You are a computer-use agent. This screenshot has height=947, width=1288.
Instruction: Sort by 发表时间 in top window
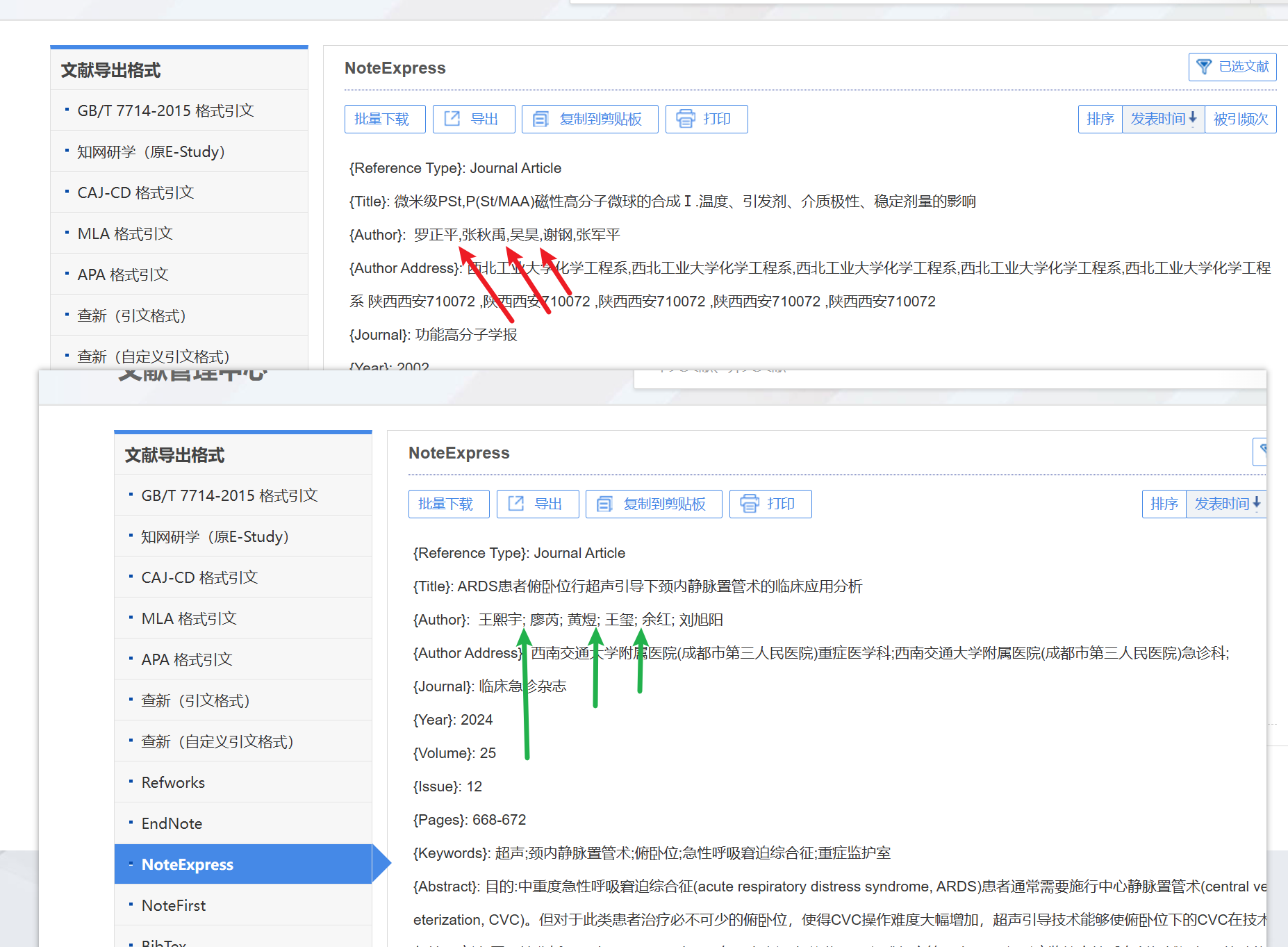pos(1164,119)
